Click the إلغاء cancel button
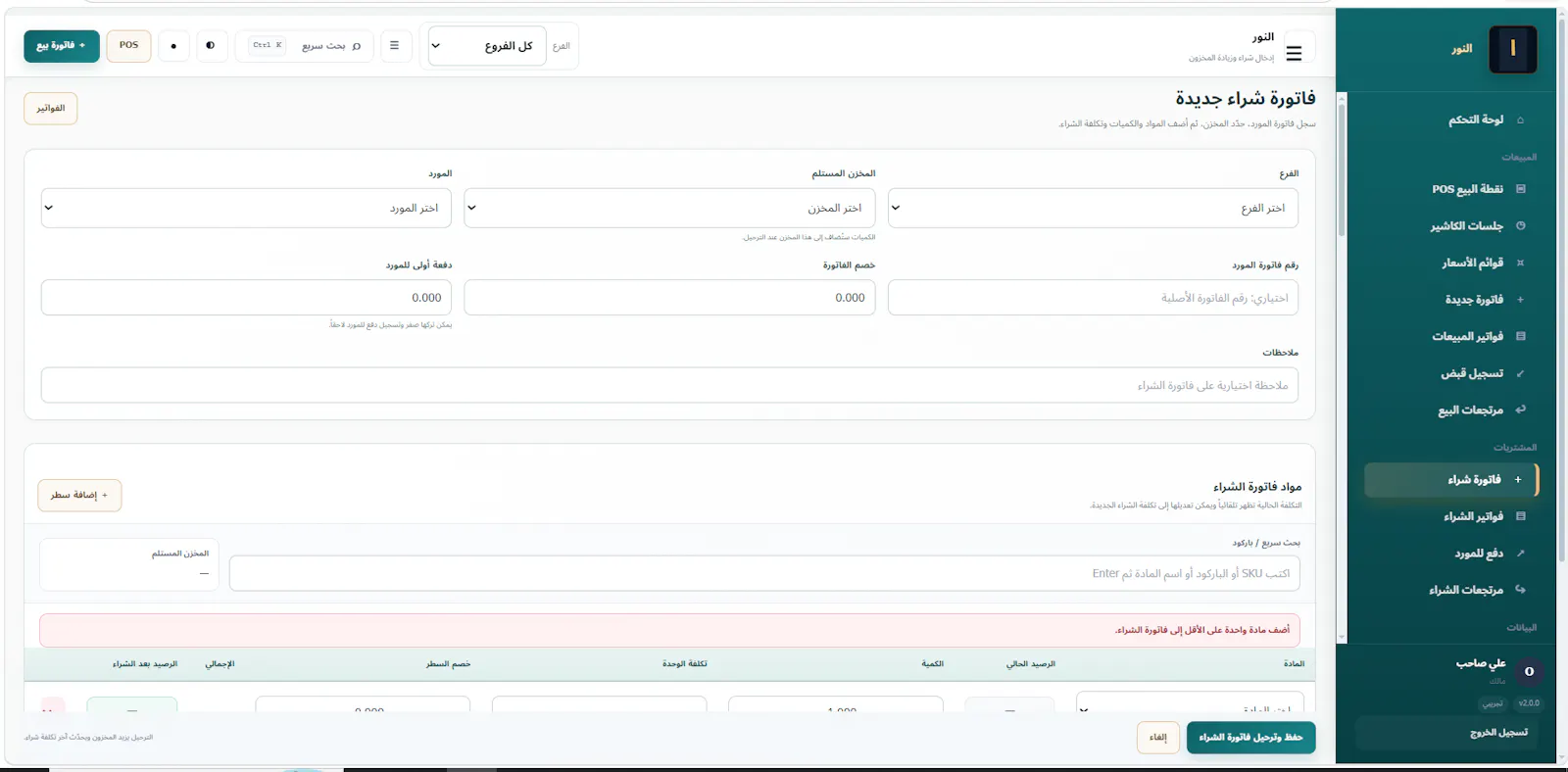Viewport: 1568px width, 772px height. tap(1158, 738)
